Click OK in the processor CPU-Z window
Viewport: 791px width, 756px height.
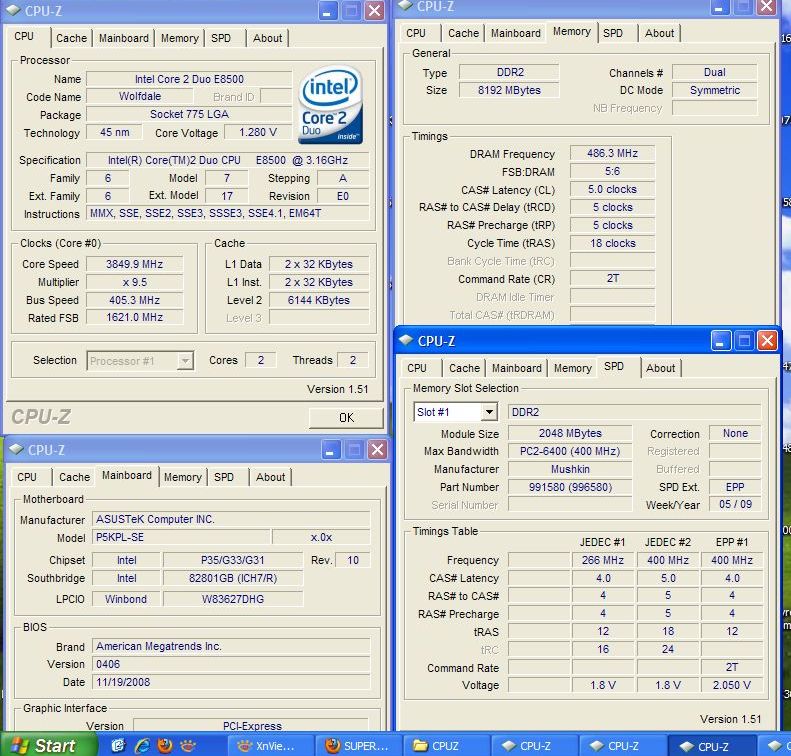pyautogui.click(x=346, y=418)
